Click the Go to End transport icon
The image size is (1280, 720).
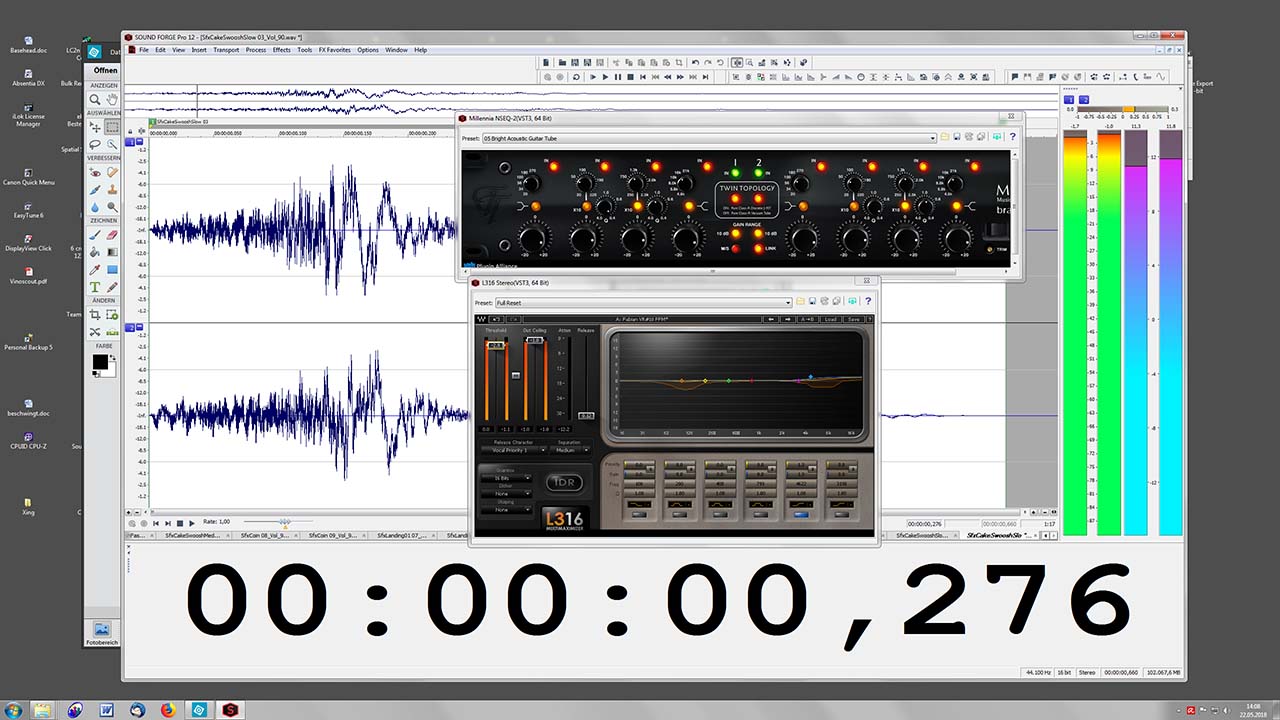point(705,77)
